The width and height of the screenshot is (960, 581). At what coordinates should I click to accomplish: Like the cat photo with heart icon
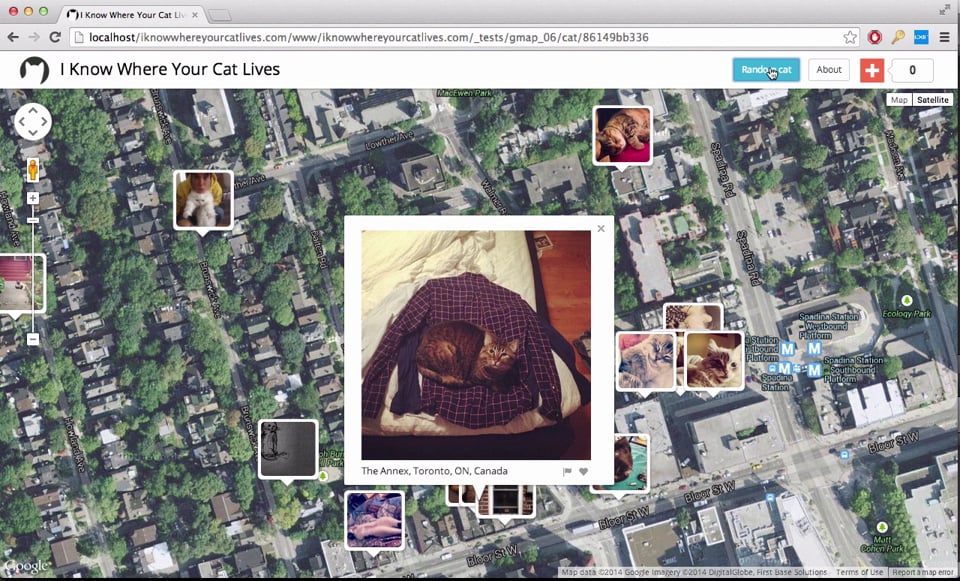point(583,471)
